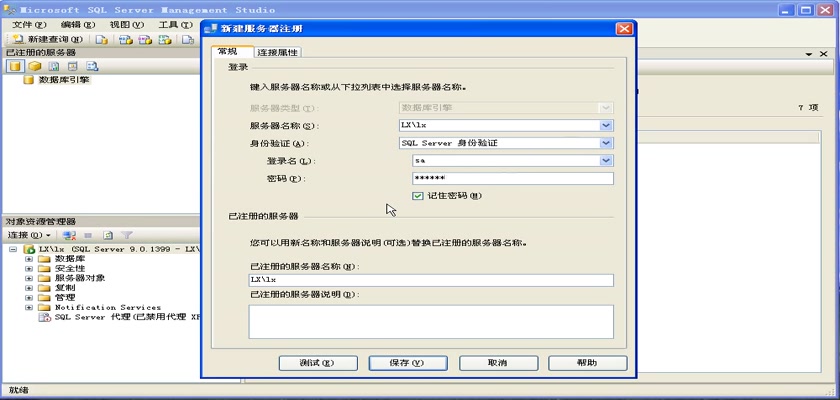The height and width of the screenshot is (400, 840).
Task: Select Analysis Services cube icon in Registered Servers
Action: pyautogui.click(x=35, y=66)
